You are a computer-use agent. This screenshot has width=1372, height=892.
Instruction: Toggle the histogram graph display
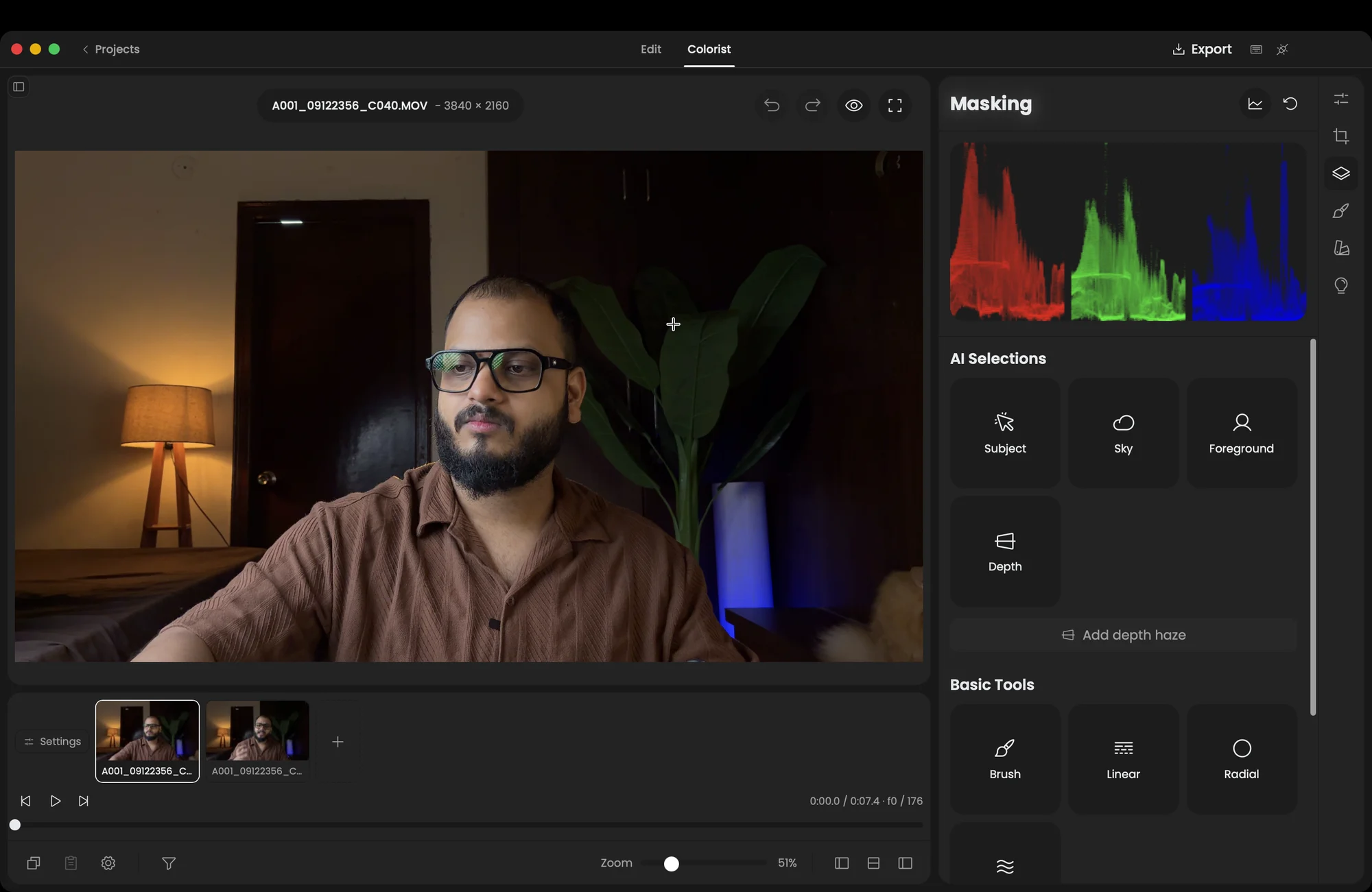pos(1255,104)
